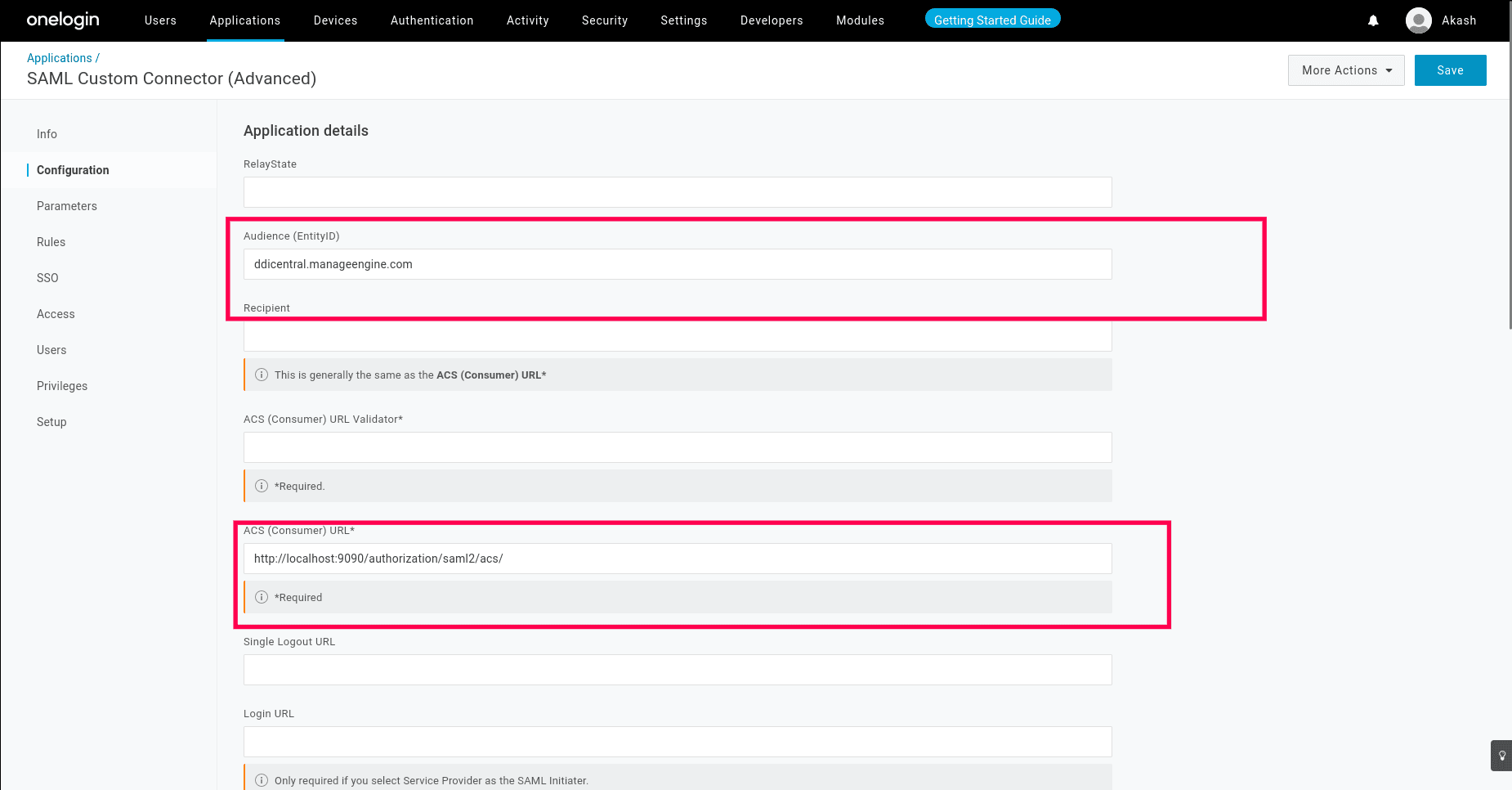Click the lightbulb icon at bottom right

pos(1501,755)
